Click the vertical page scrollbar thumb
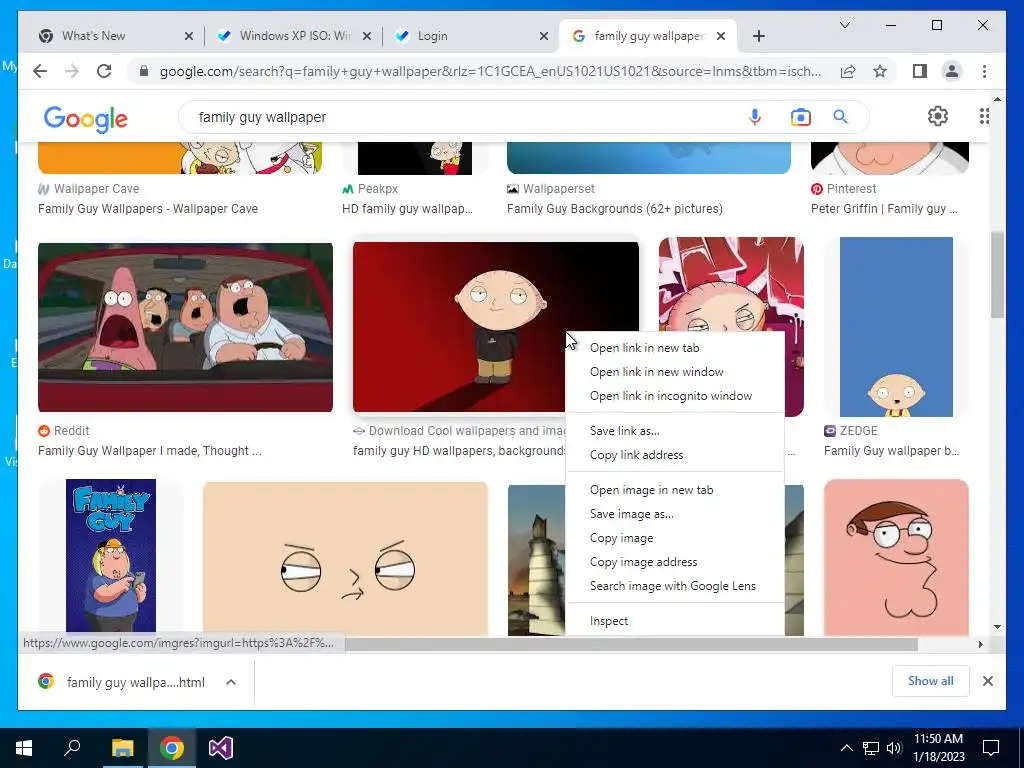Screen dimensions: 1024x768 coord(997,274)
